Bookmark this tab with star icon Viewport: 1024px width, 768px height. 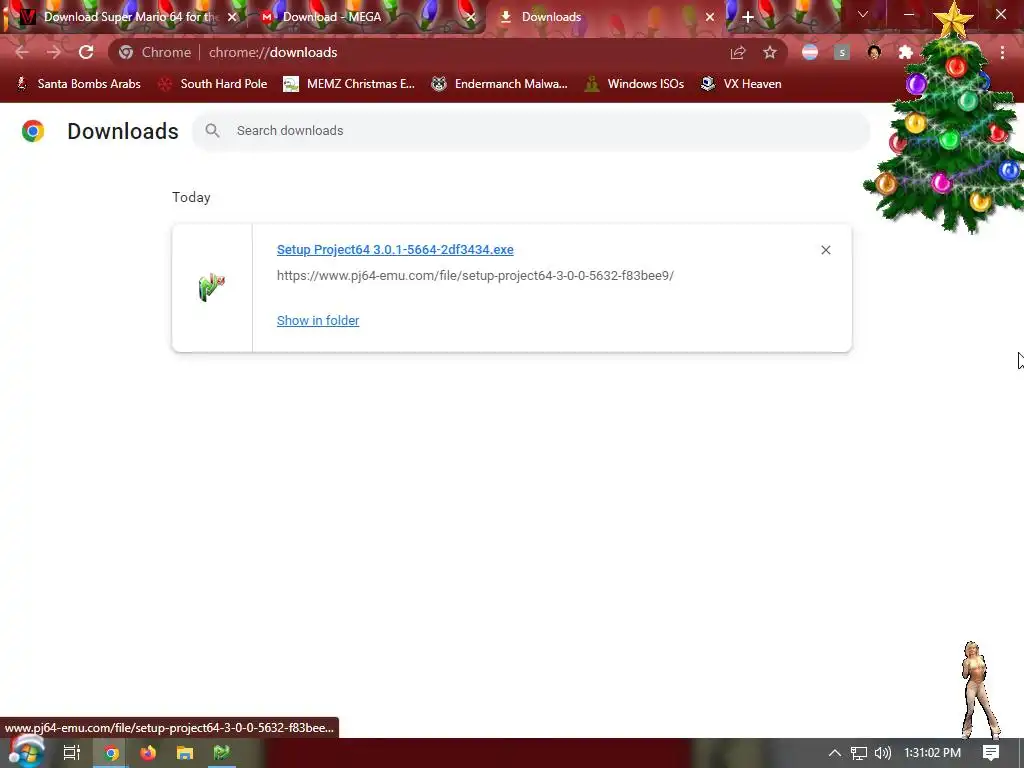[770, 52]
